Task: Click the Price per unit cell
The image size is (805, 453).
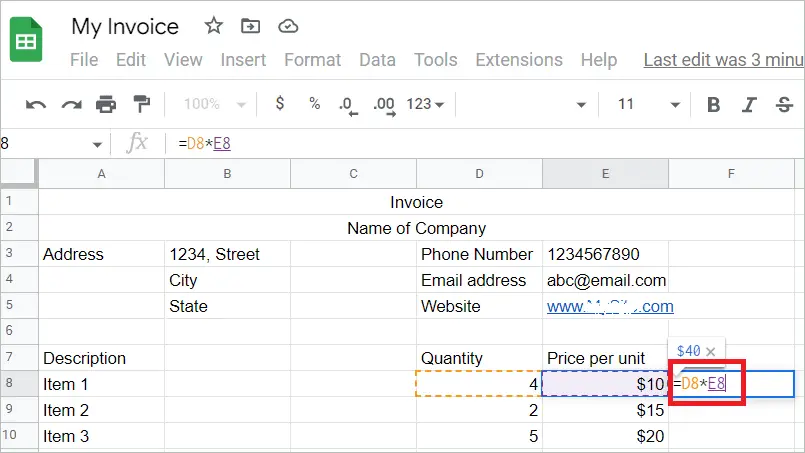Action: (x=605, y=358)
